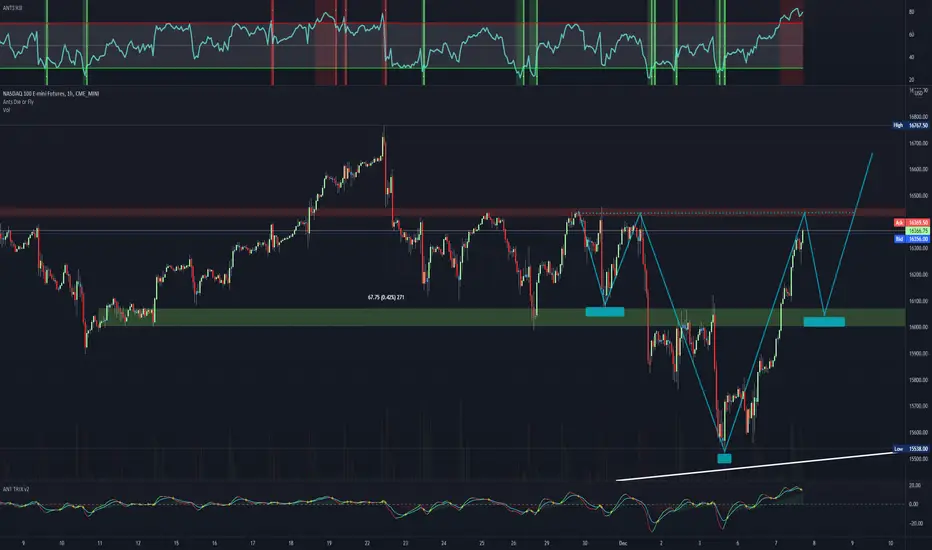The height and width of the screenshot is (550, 932).
Task: Click the 16500.00 price axis label
Action: pyautogui.click(x=918, y=196)
